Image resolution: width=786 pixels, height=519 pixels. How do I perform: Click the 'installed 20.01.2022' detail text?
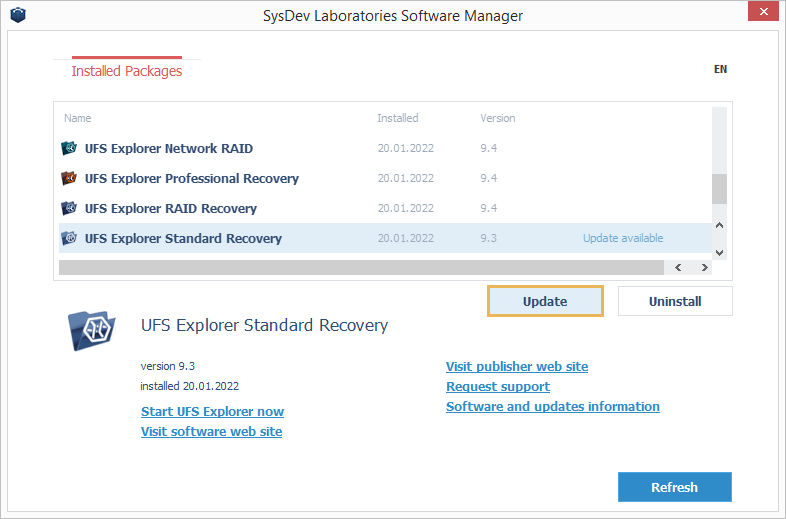[189, 386]
